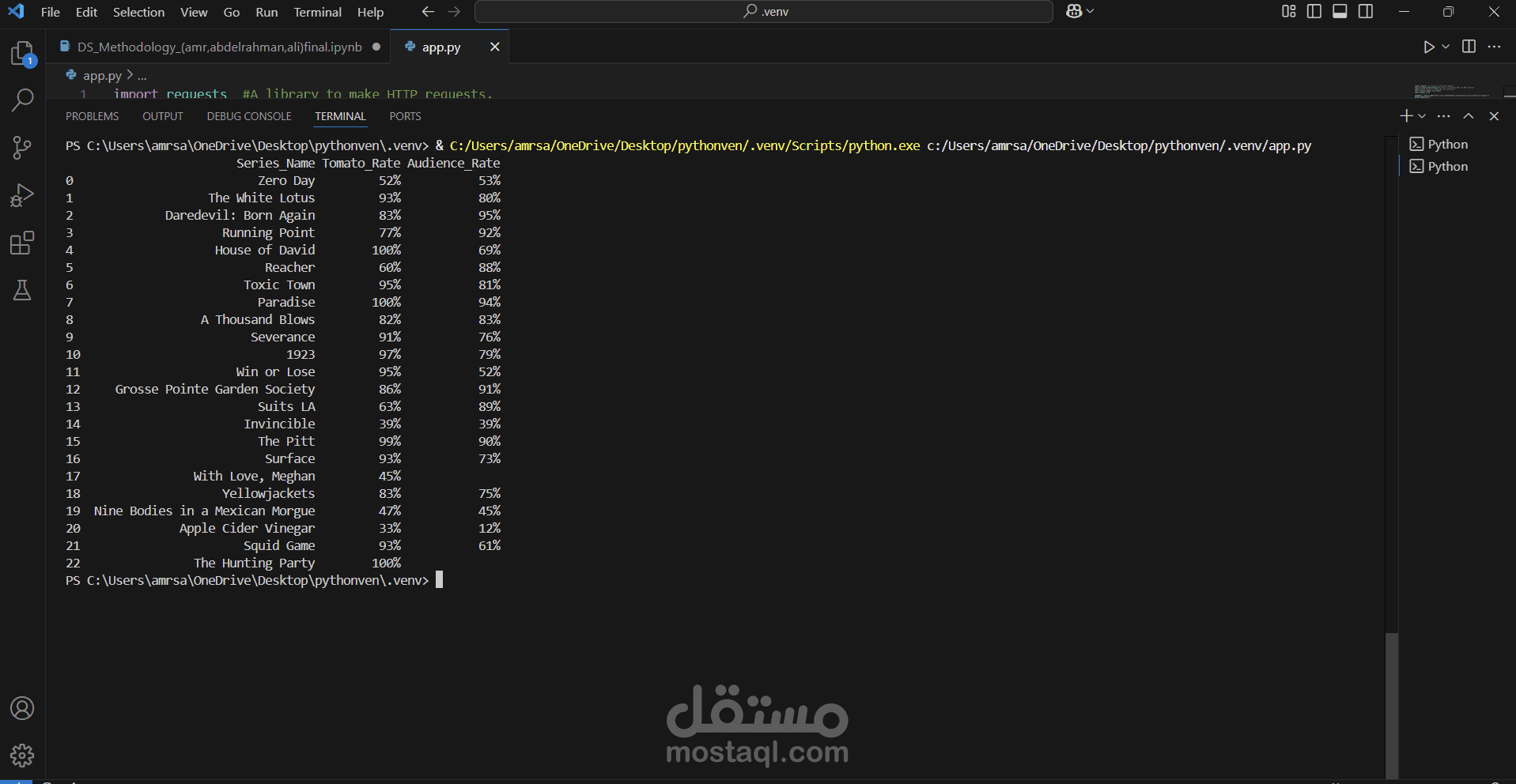Image resolution: width=1516 pixels, height=784 pixels.
Task: Open the Manage gear settings
Action: pos(22,756)
